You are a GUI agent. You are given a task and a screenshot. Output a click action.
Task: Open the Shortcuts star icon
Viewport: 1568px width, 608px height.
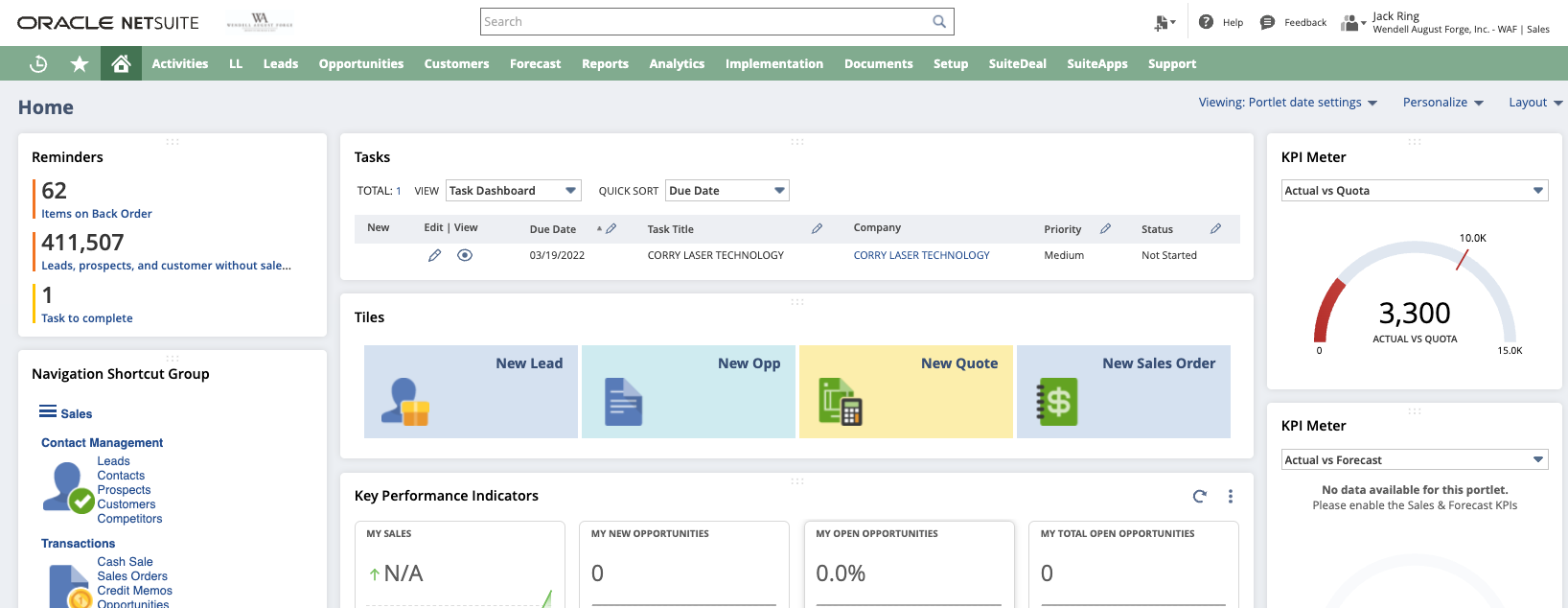coord(80,64)
